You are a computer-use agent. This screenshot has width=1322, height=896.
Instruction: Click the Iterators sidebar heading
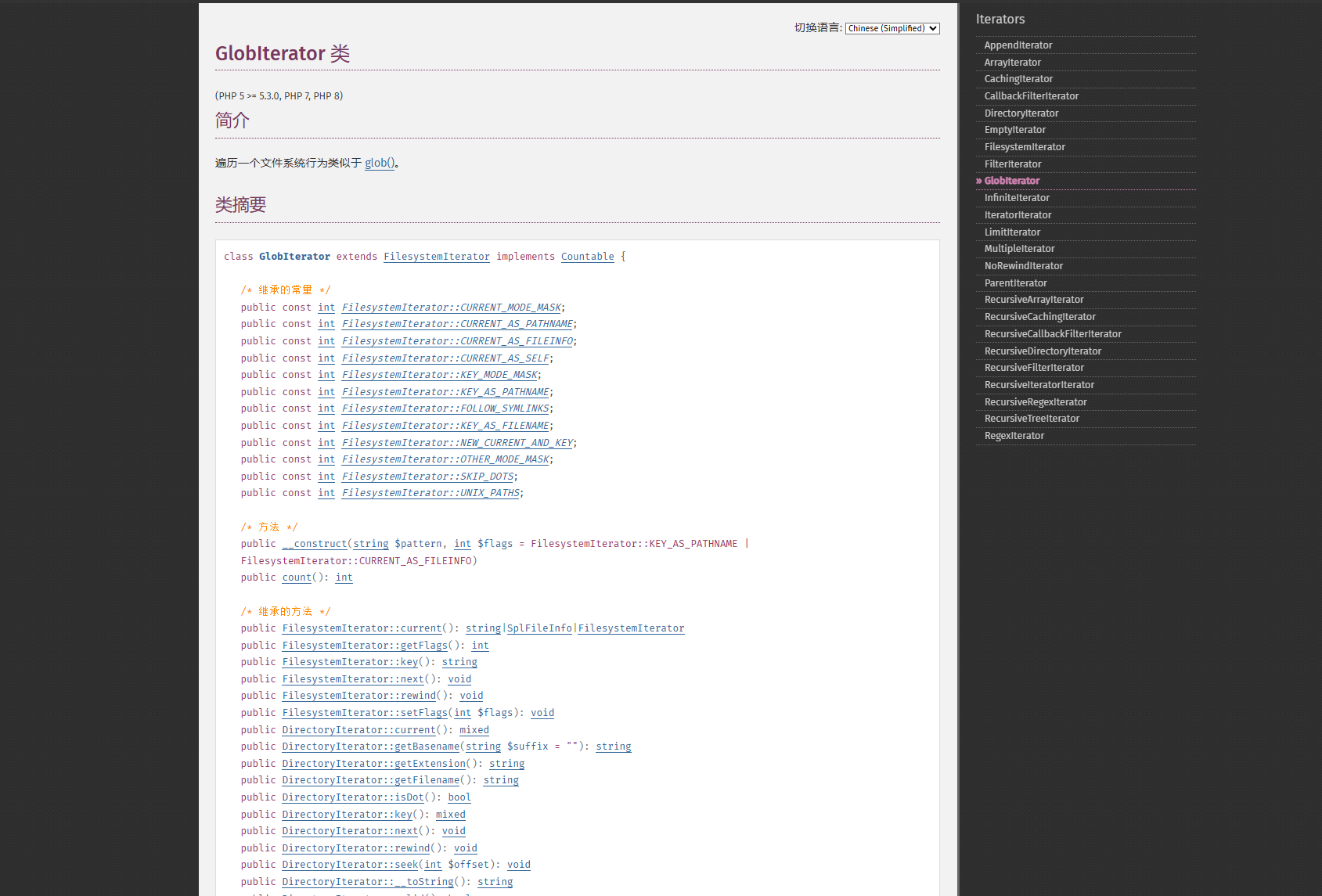(x=1000, y=20)
